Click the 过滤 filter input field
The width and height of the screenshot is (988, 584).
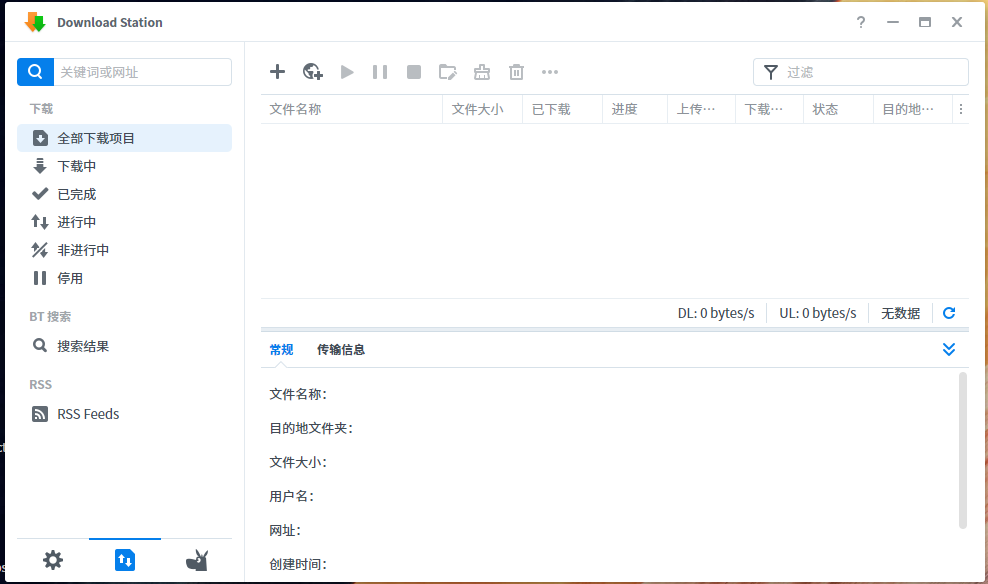tap(872, 72)
